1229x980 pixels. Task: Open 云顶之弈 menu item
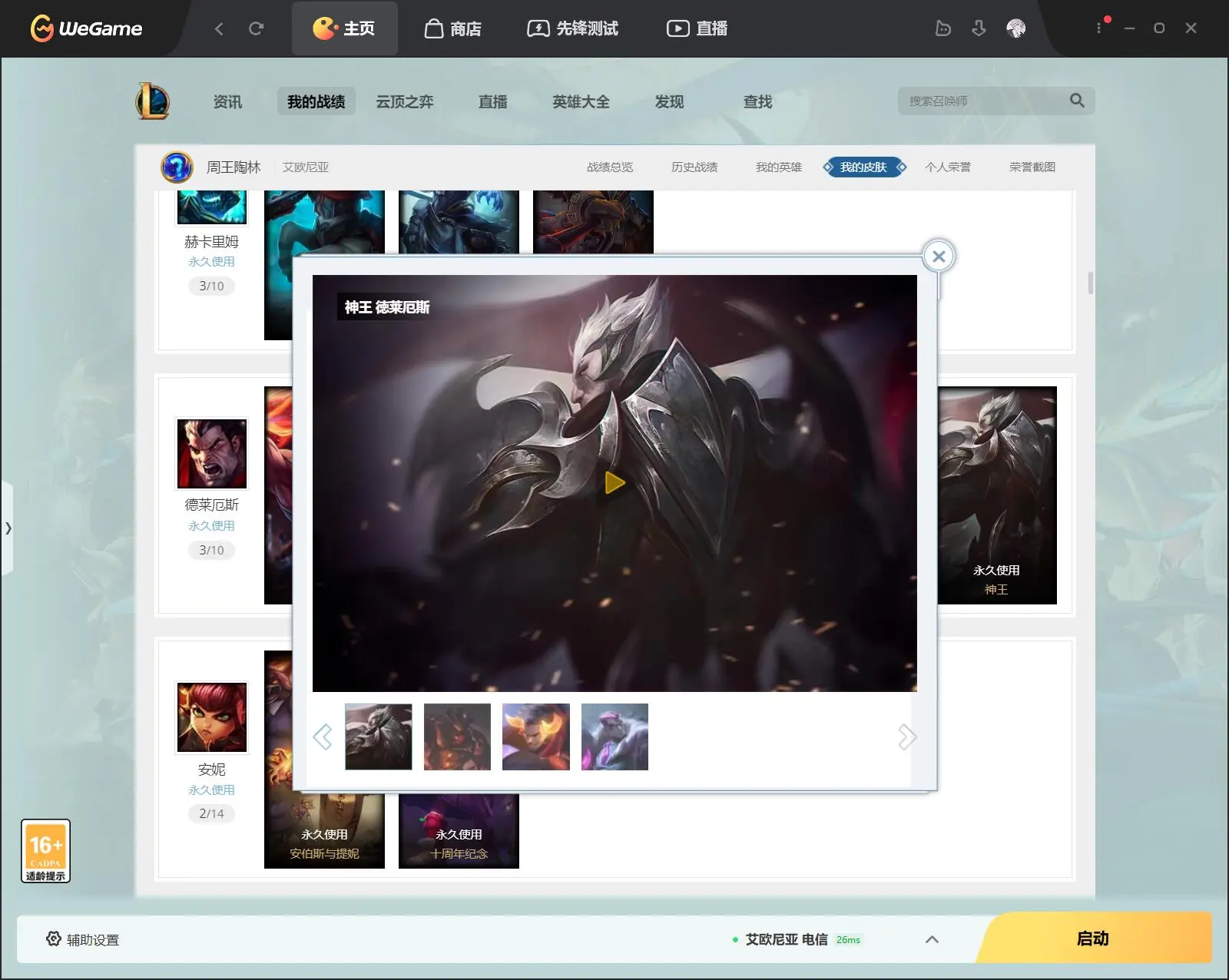[x=404, y=101]
